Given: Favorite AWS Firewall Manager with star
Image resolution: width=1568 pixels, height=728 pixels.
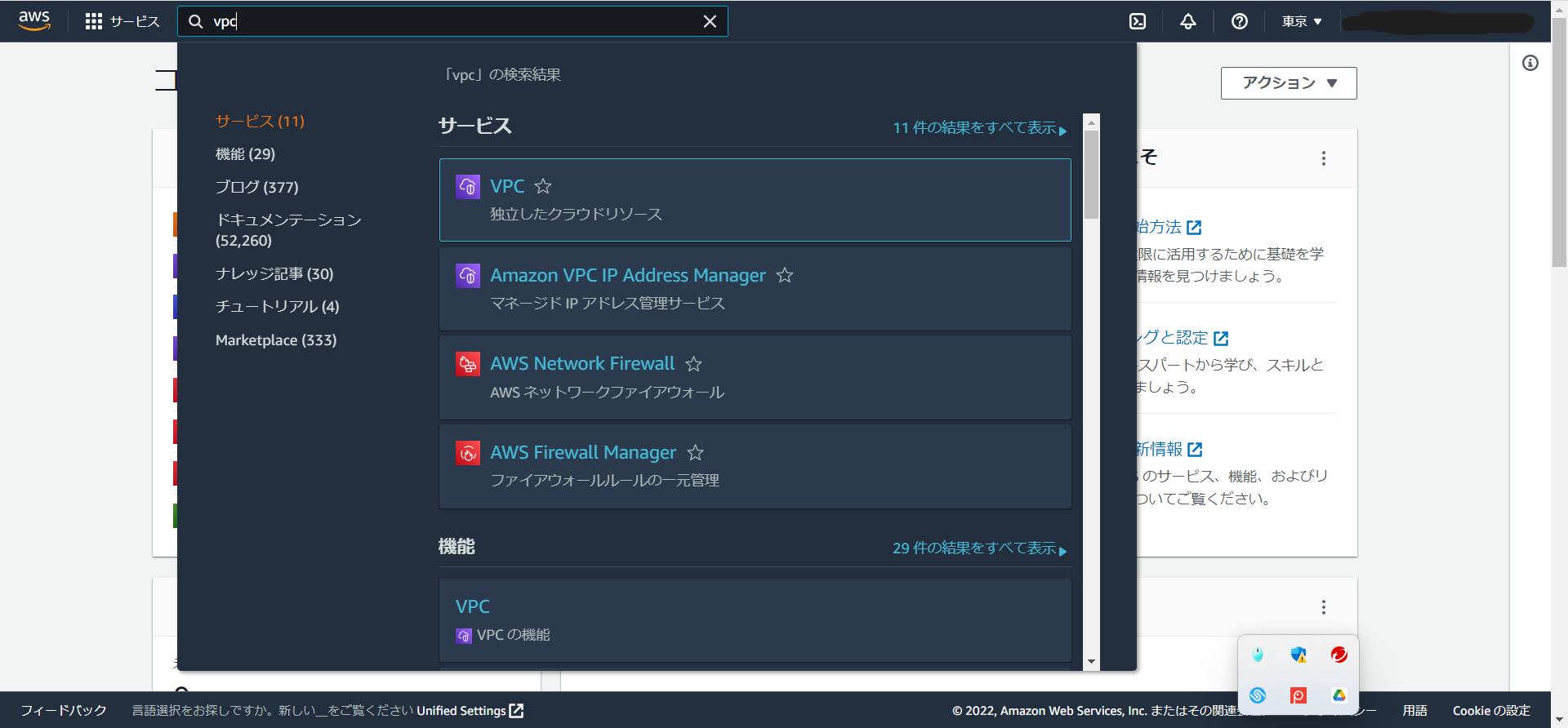Looking at the screenshot, I should tap(696, 452).
